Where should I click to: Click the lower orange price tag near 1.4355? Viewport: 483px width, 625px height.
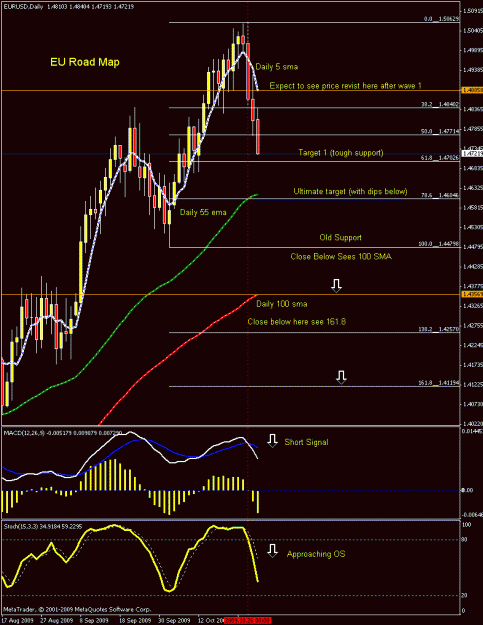tap(472, 294)
